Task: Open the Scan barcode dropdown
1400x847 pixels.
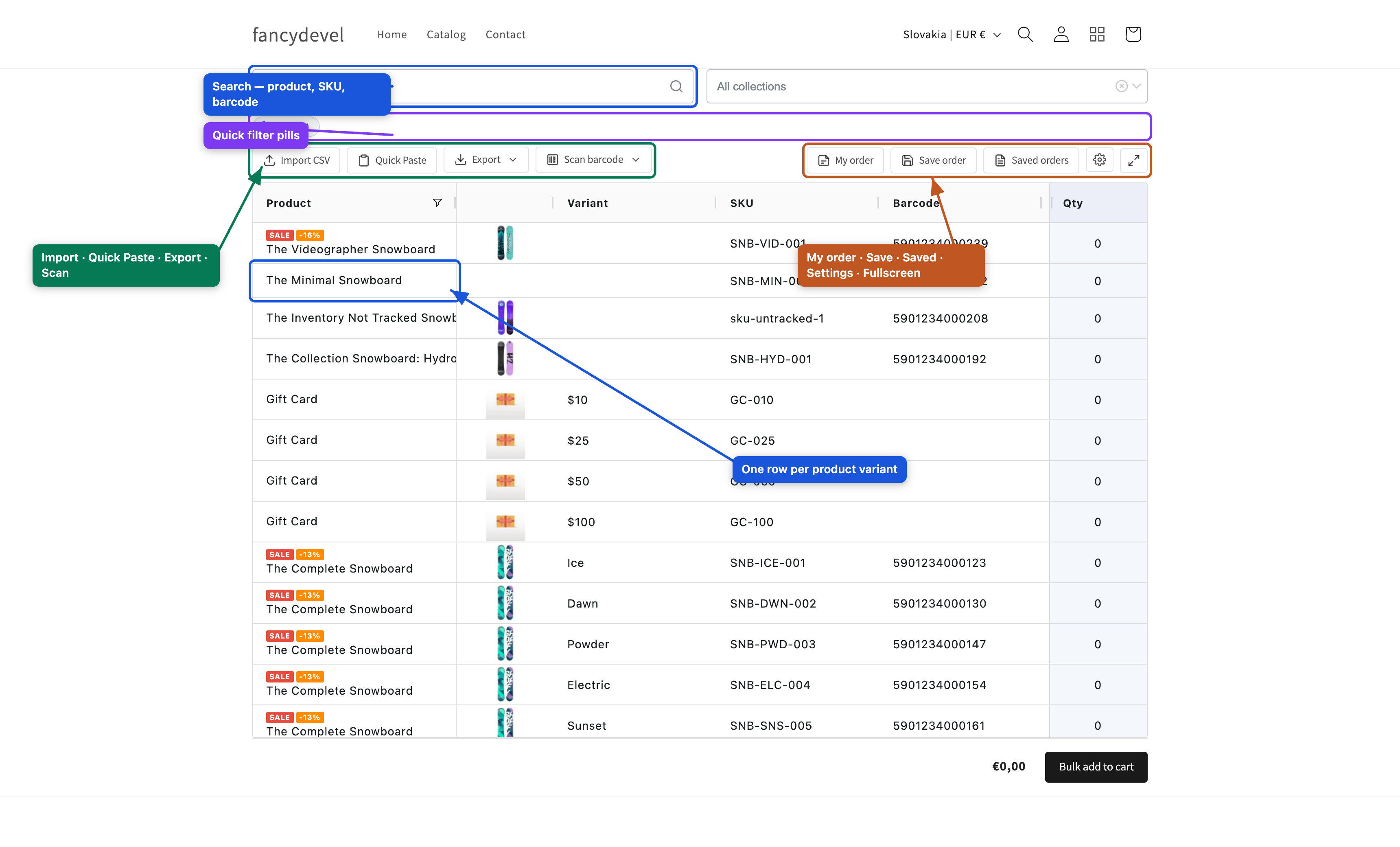Action: pyautogui.click(x=593, y=160)
